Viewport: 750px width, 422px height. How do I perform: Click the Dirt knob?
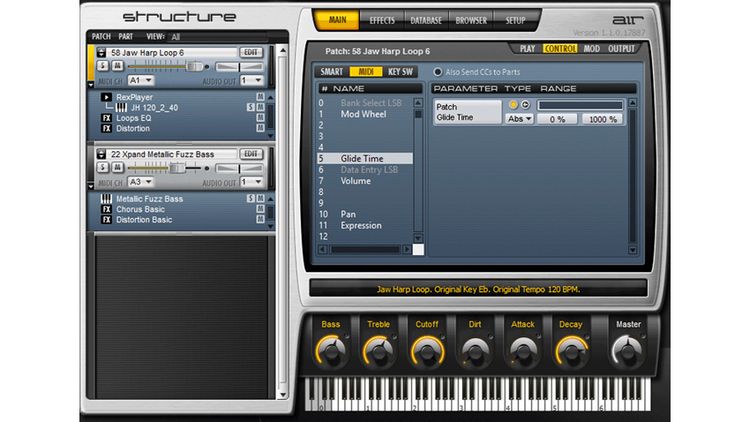pos(475,352)
